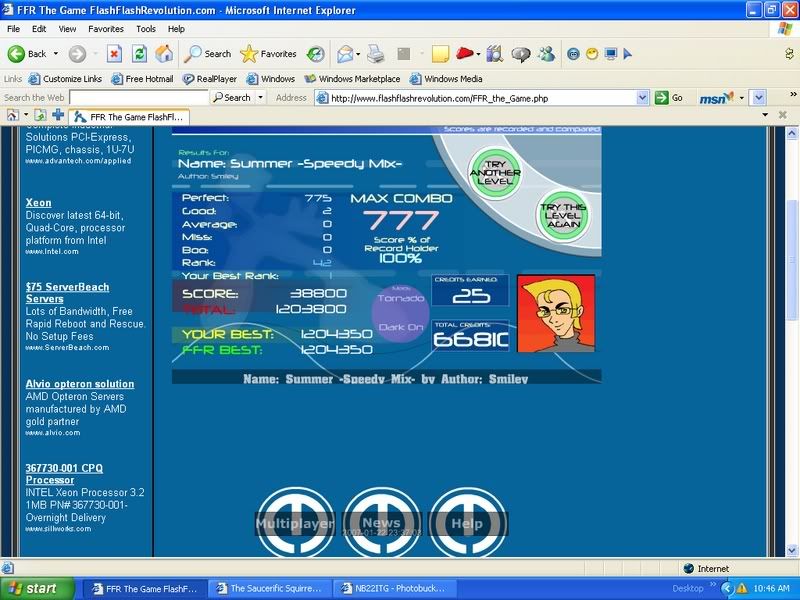Click inside the Search the Web field
This screenshot has height=600, width=800.
click(x=138, y=98)
